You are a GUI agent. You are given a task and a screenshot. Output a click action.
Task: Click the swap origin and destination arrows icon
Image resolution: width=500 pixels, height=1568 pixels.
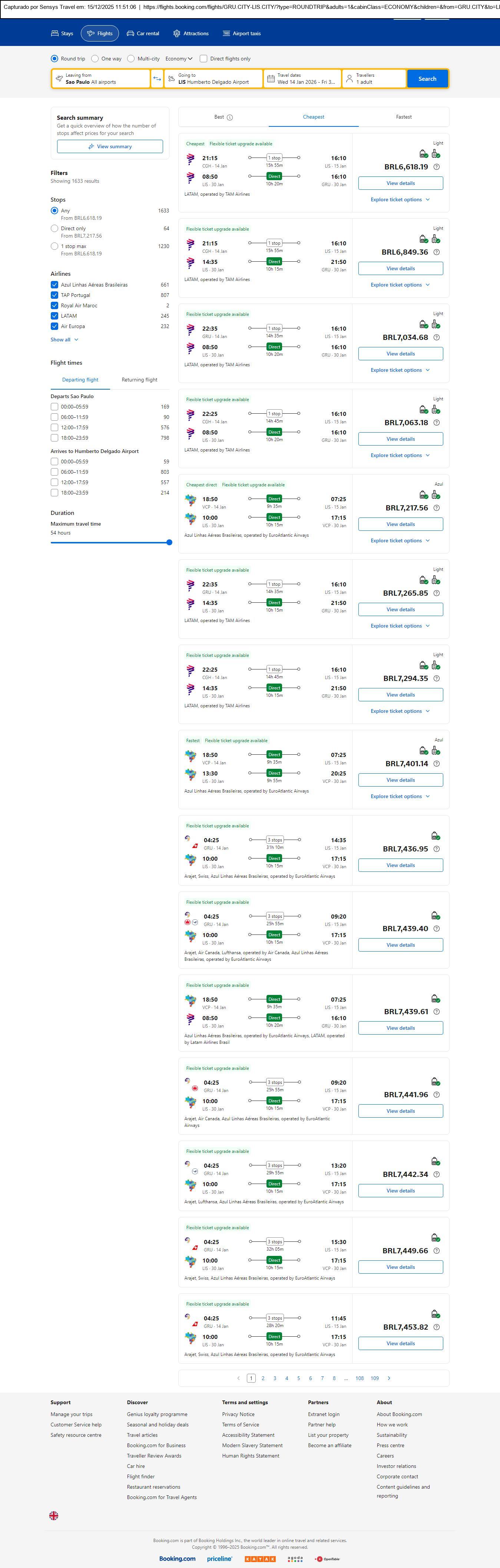pyautogui.click(x=157, y=79)
